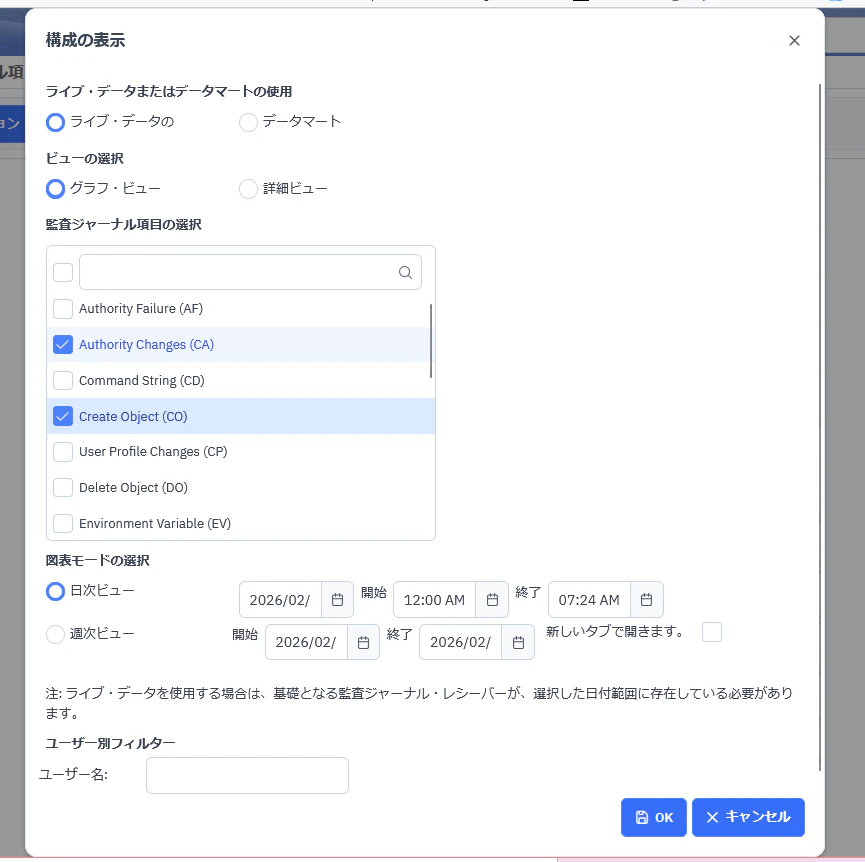Screen dimensions: 865x862
Task: Select the 週次ビュー radio button
Action: [55, 634]
